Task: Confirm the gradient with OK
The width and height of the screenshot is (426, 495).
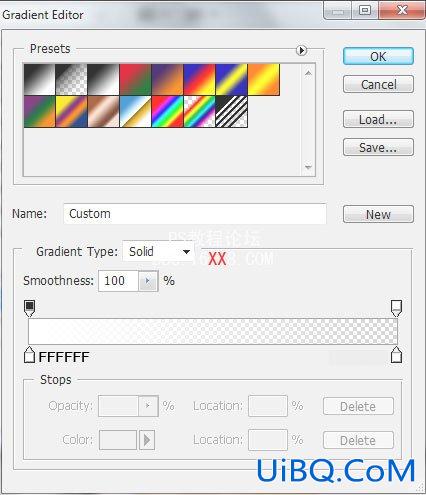Action: click(x=378, y=56)
